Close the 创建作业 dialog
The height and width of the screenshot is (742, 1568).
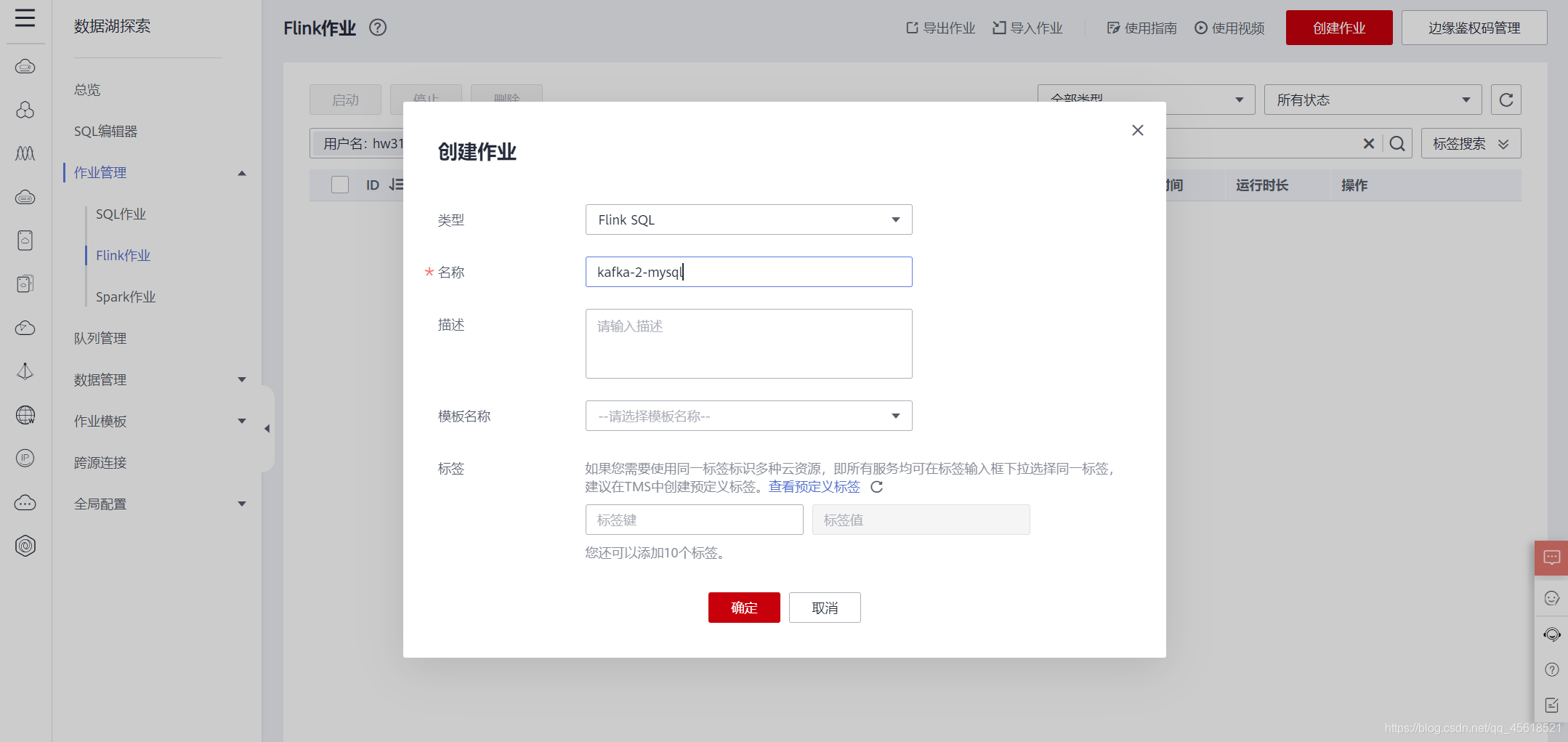coord(1138,130)
